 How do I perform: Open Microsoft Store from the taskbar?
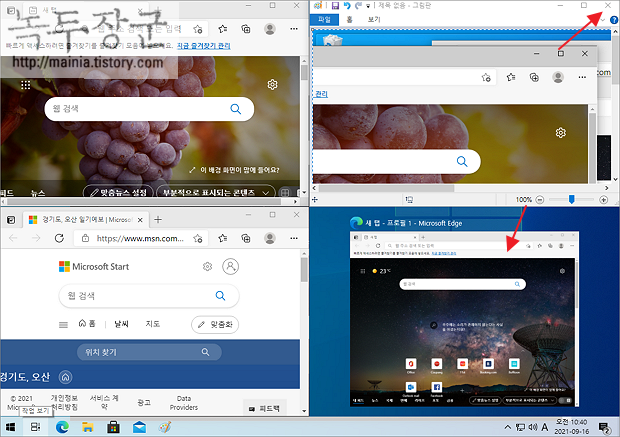(113, 427)
